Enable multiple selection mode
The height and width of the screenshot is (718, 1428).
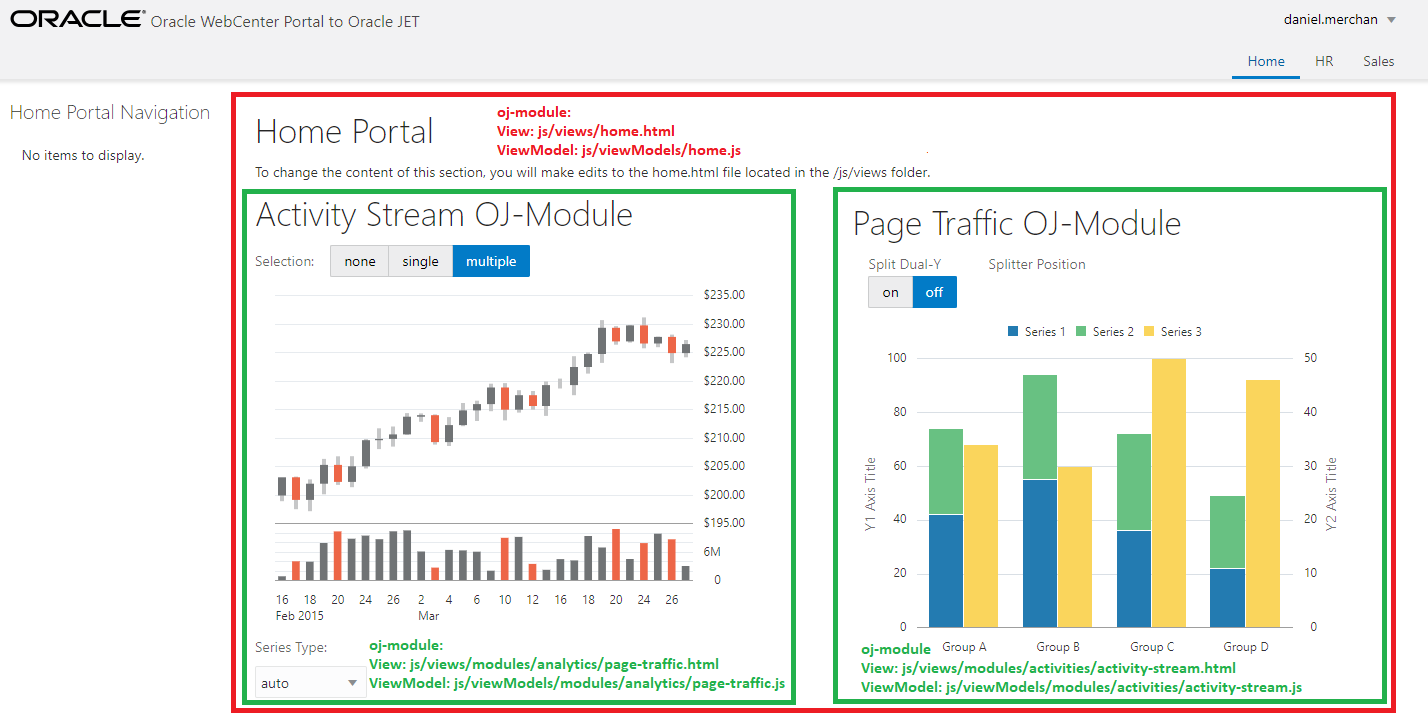(x=490, y=260)
